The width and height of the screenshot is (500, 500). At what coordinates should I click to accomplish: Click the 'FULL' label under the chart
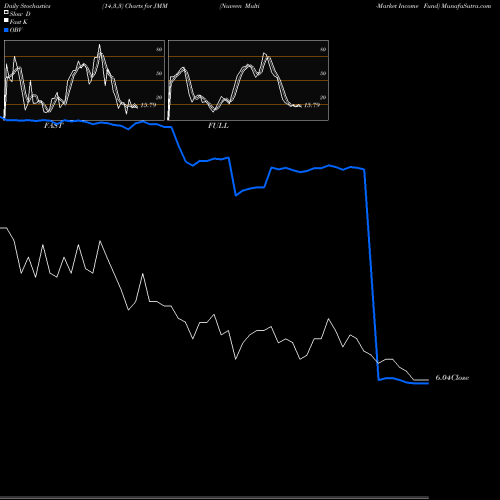218,126
